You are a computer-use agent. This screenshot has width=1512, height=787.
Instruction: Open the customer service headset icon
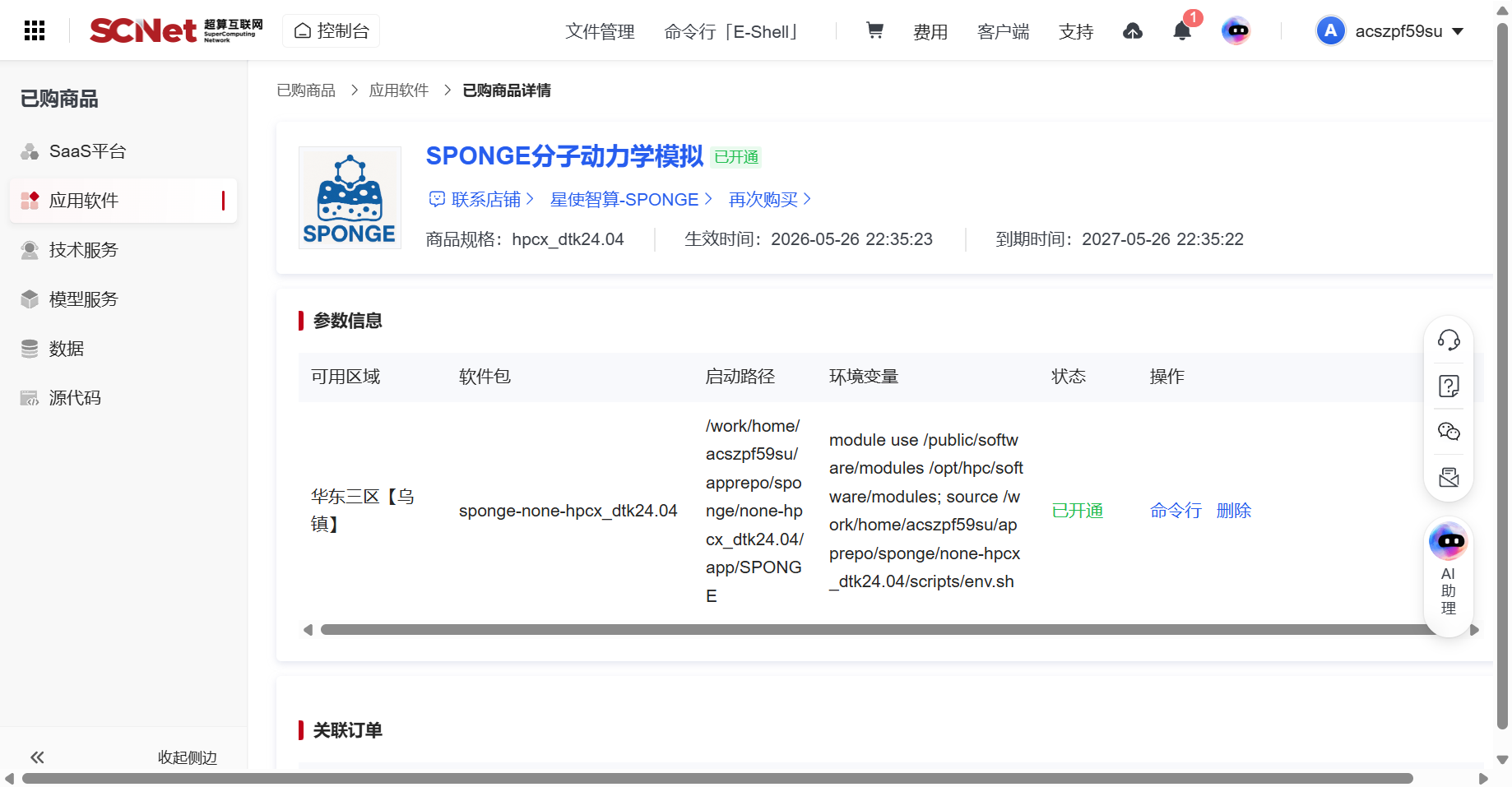(1449, 340)
